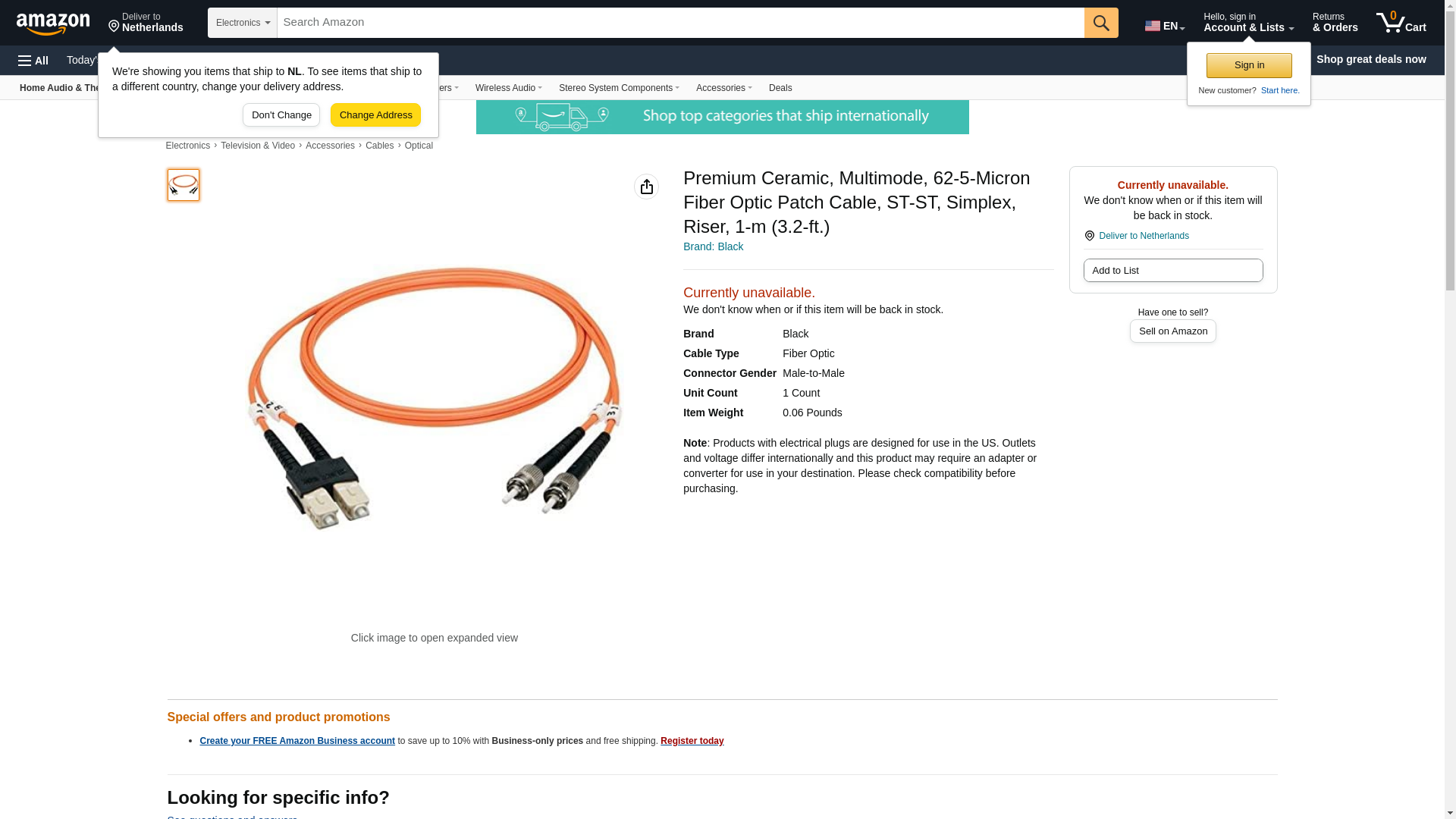The width and height of the screenshot is (1456, 819).
Task: Expand the Electronics search category dropdown
Action: point(243,23)
